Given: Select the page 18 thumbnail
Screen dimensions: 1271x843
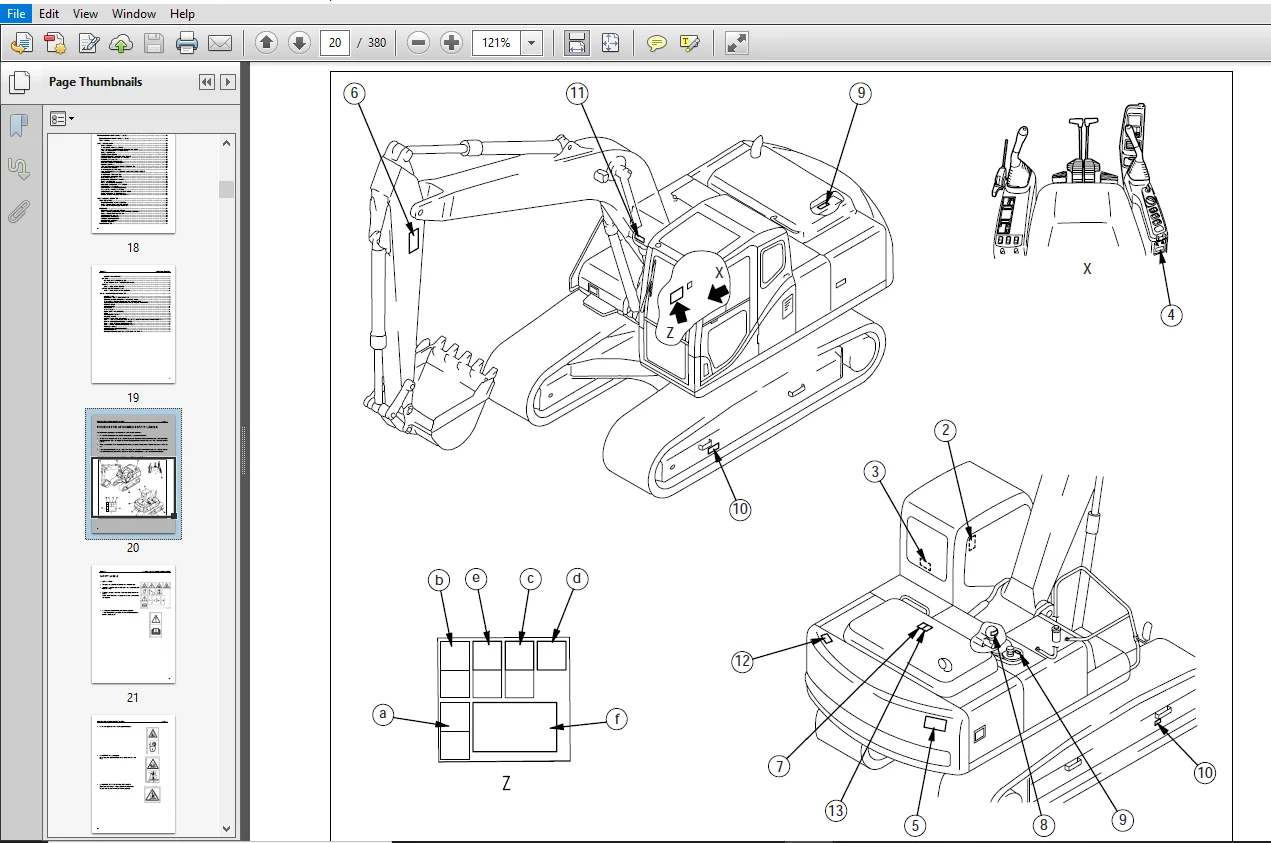Looking at the screenshot, I should (x=133, y=184).
